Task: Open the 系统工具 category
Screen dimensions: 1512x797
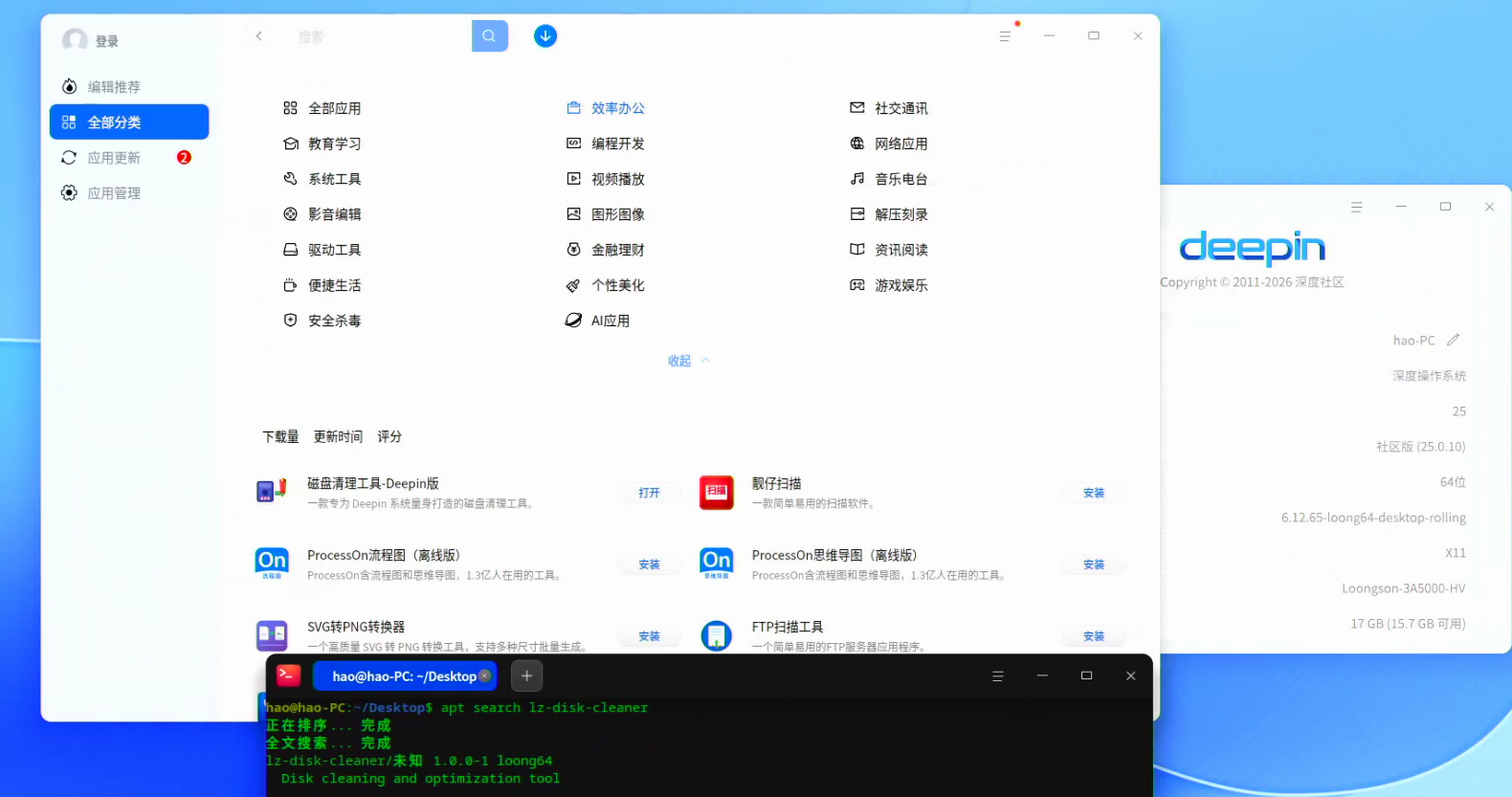Action: pyautogui.click(x=322, y=179)
